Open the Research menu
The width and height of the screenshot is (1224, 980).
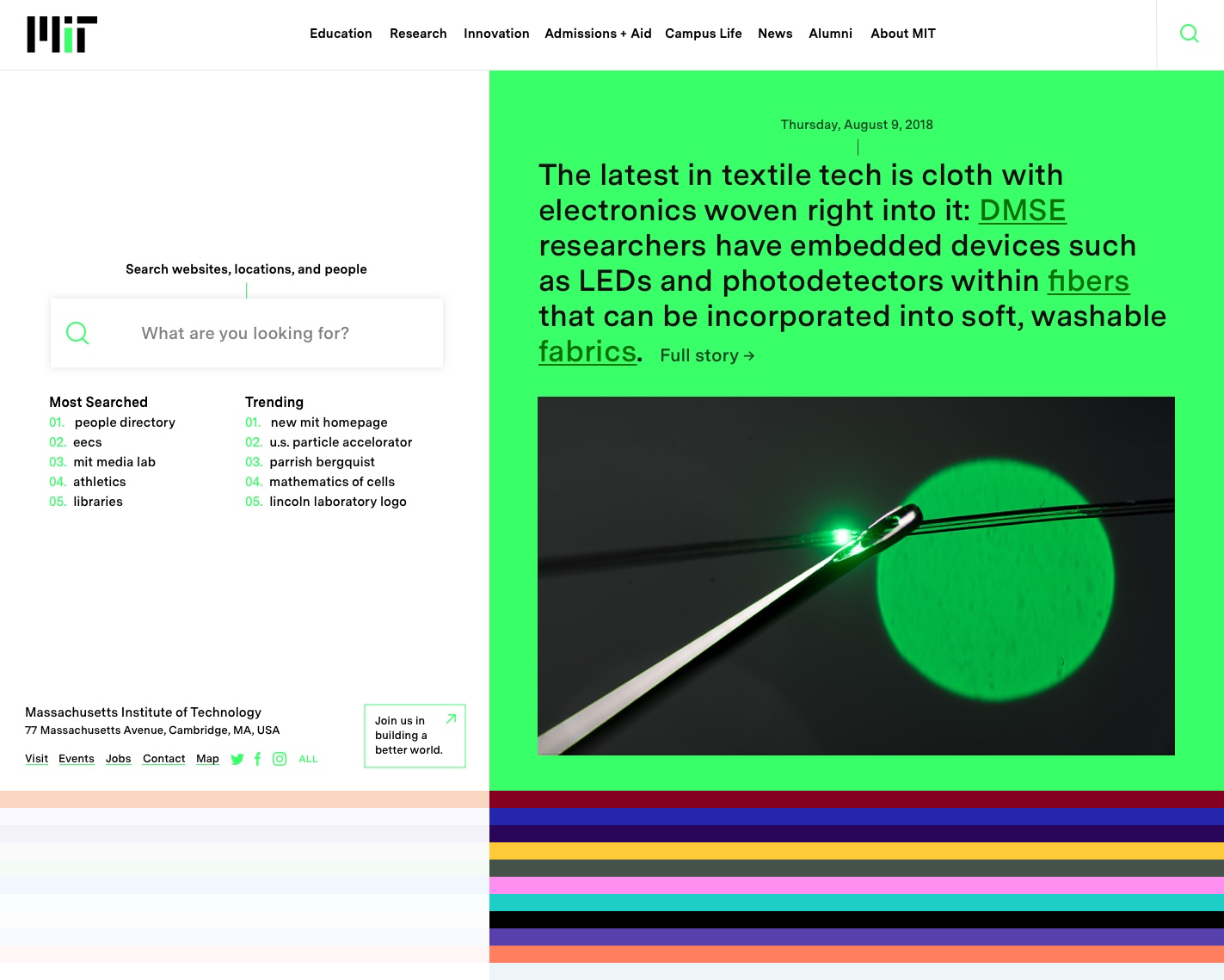(418, 34)
